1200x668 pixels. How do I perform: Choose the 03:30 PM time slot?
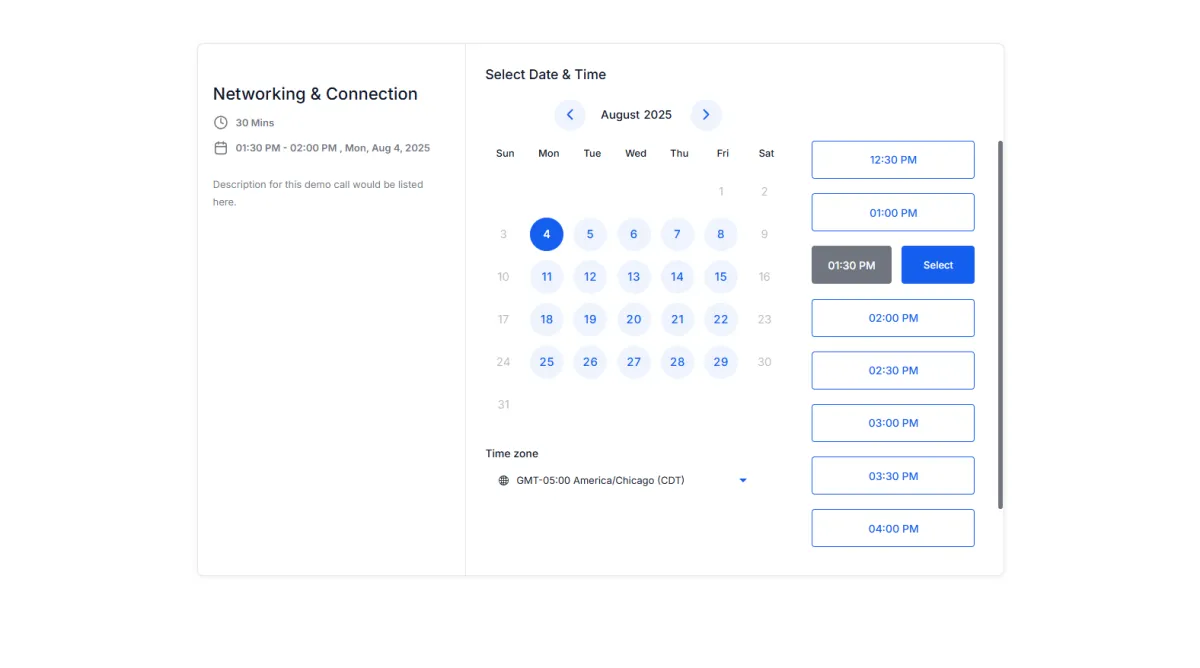click(893, 476)
